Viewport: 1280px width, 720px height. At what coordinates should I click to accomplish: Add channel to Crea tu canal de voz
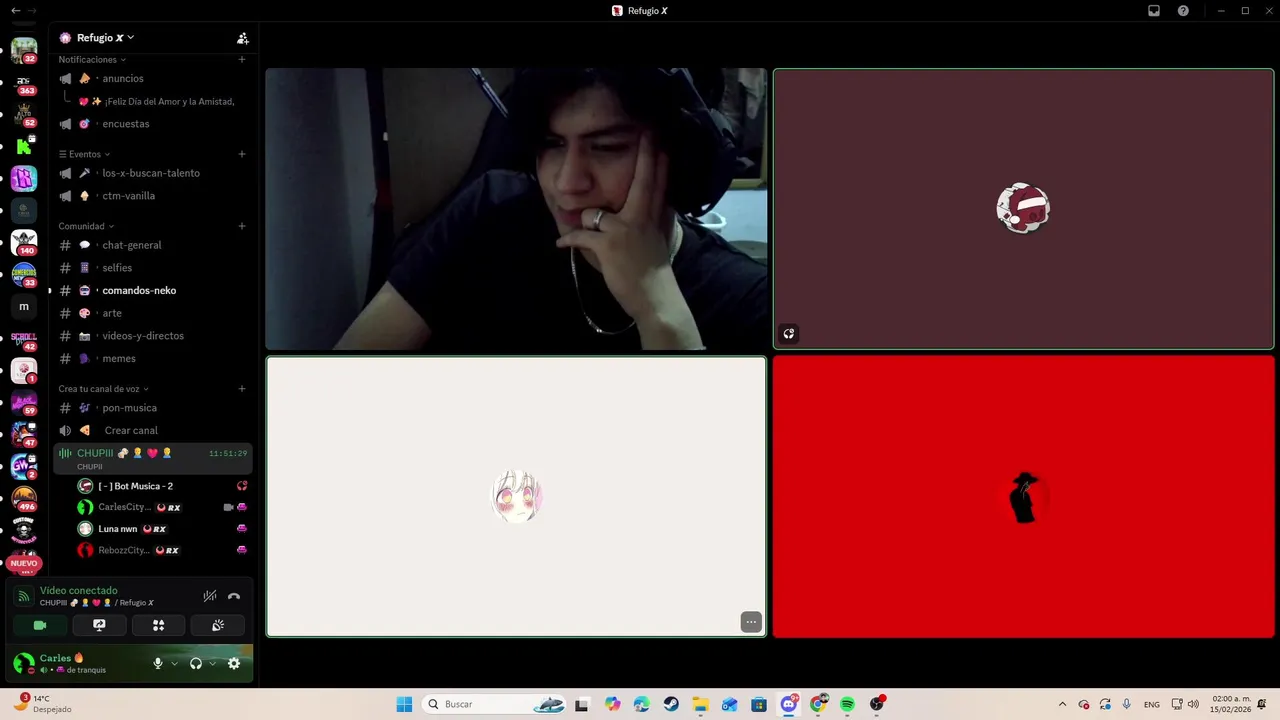click(242, 389)
